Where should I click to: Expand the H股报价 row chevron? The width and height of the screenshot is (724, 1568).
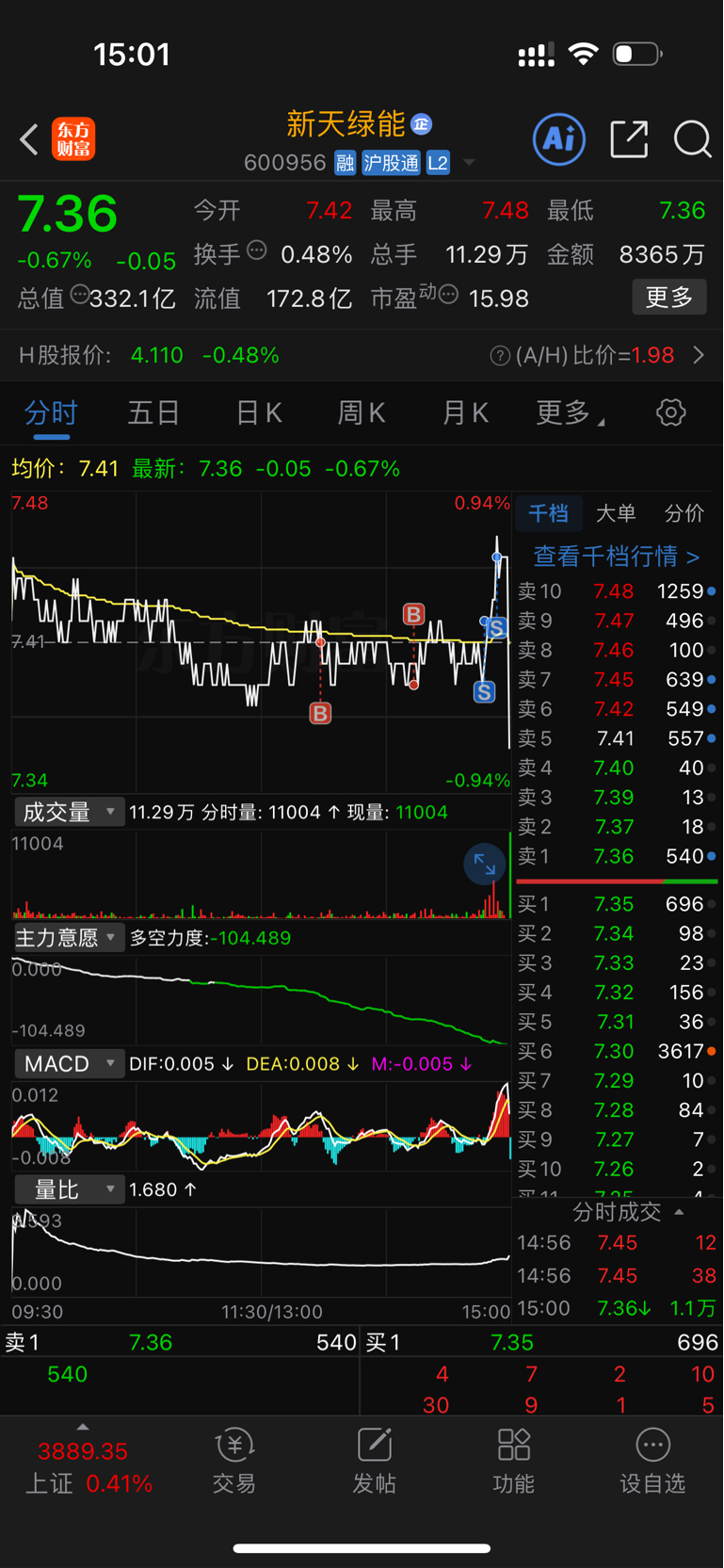pyautogui.click(x=699, y=356)
